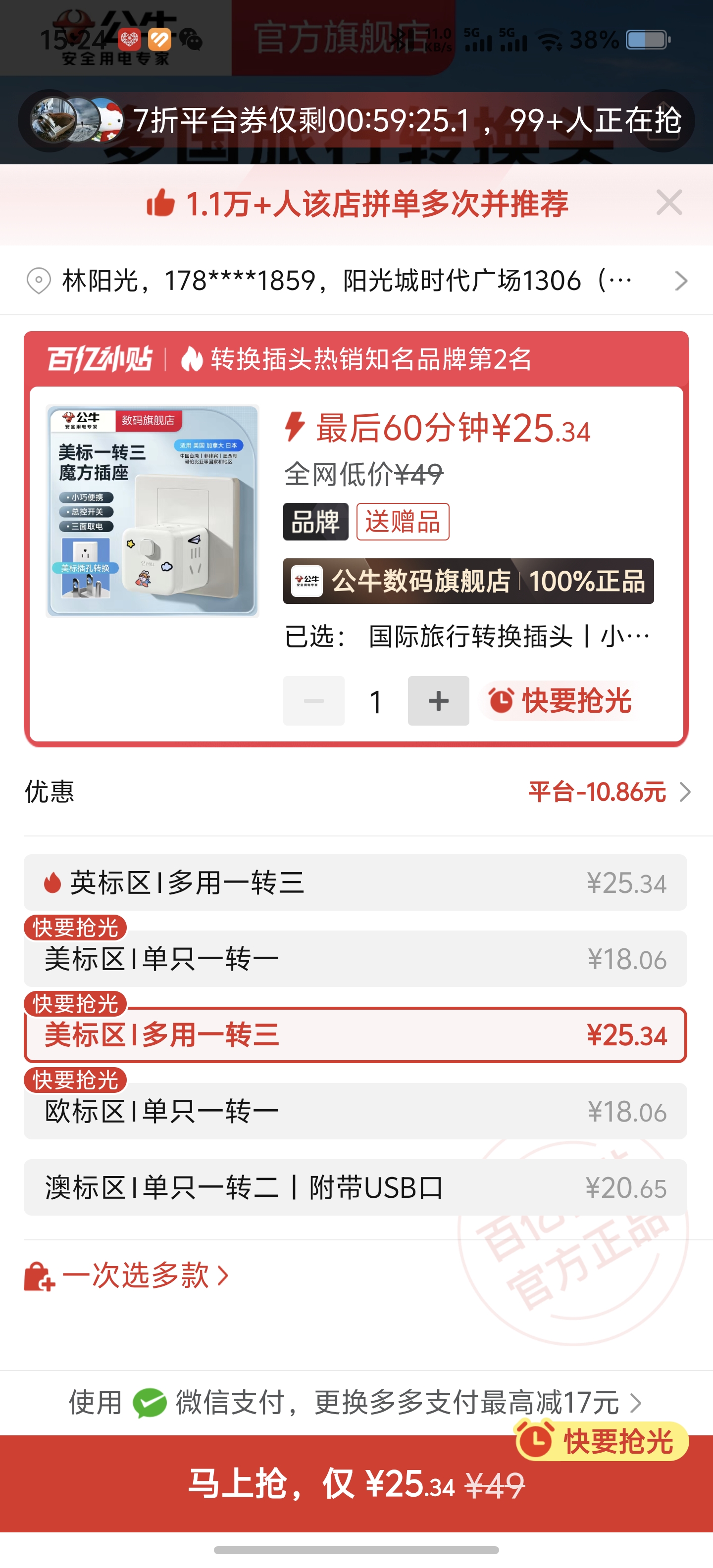Tap the 一次选多款 bag icon
This screenshot has width=713, height=1568.
pos(40,1276)
